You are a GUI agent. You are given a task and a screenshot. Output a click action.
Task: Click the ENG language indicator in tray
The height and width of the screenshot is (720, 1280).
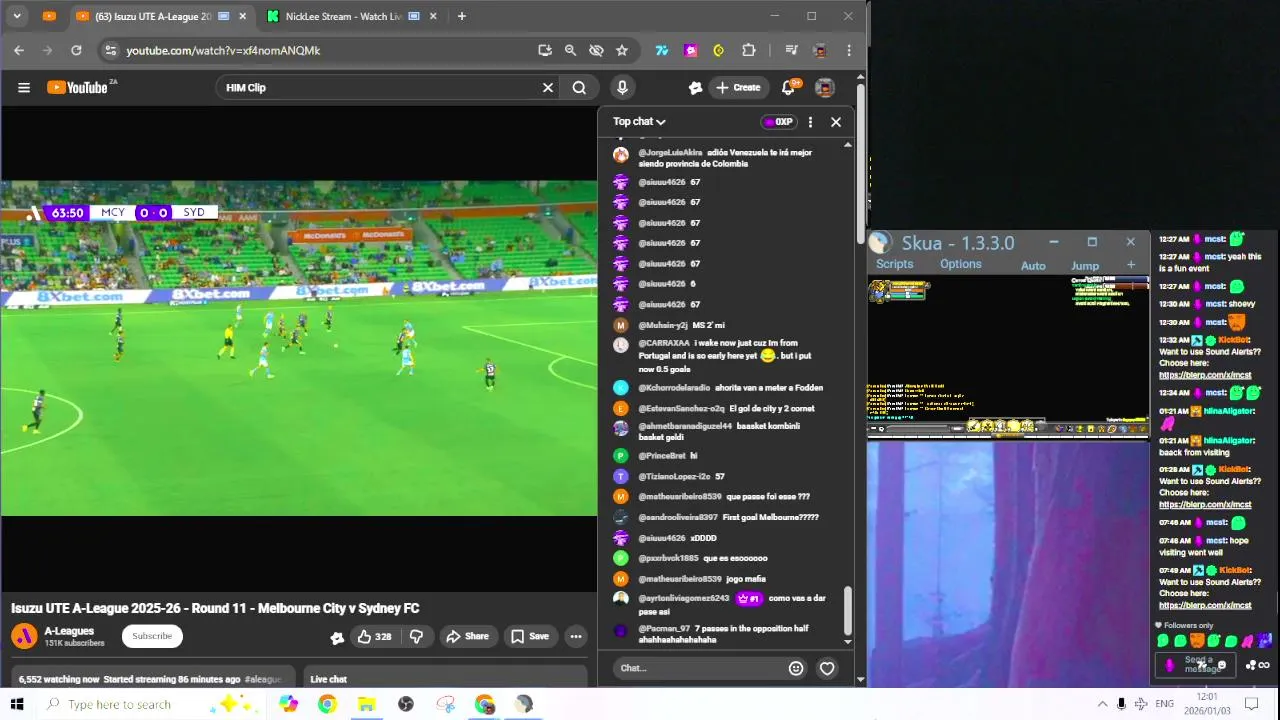pyautogui.click(x=1164, y=704)
